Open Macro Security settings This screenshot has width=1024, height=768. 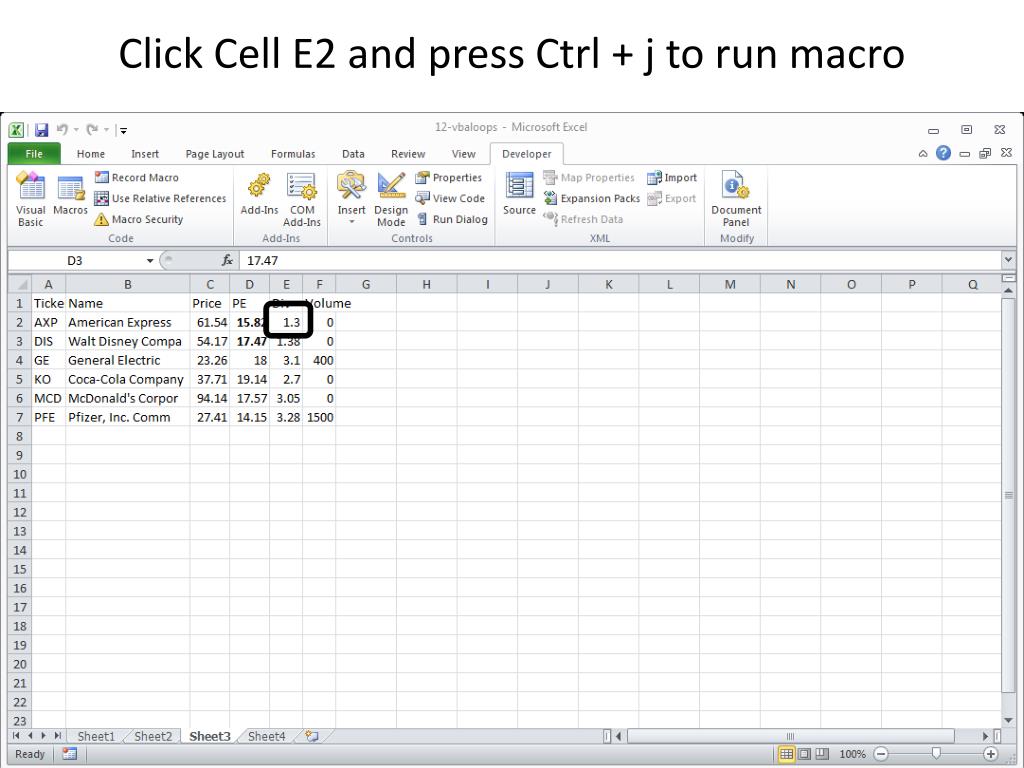pos(138,219)
